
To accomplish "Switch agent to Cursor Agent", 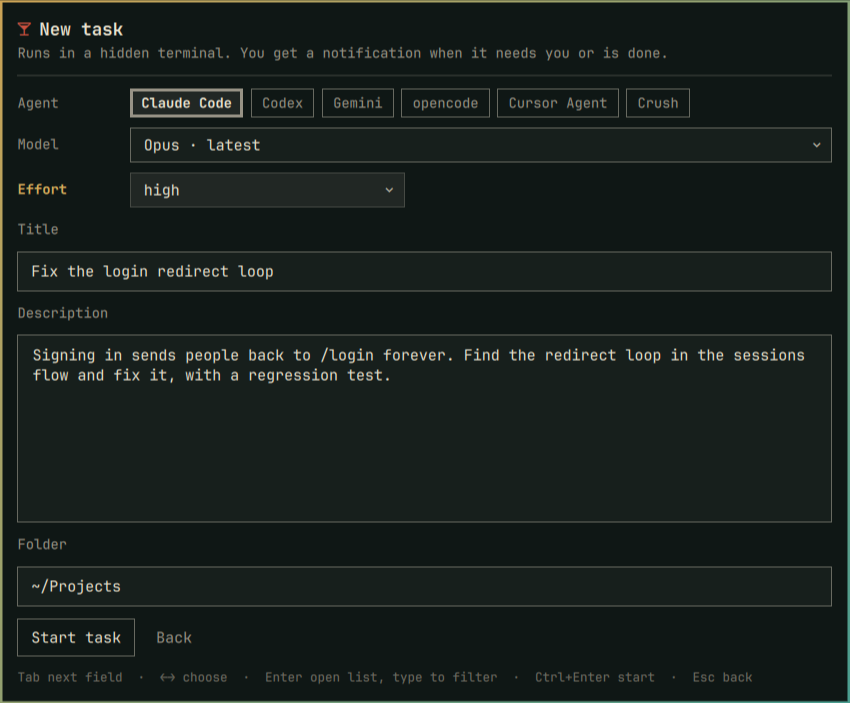I will tap(558, 103).
